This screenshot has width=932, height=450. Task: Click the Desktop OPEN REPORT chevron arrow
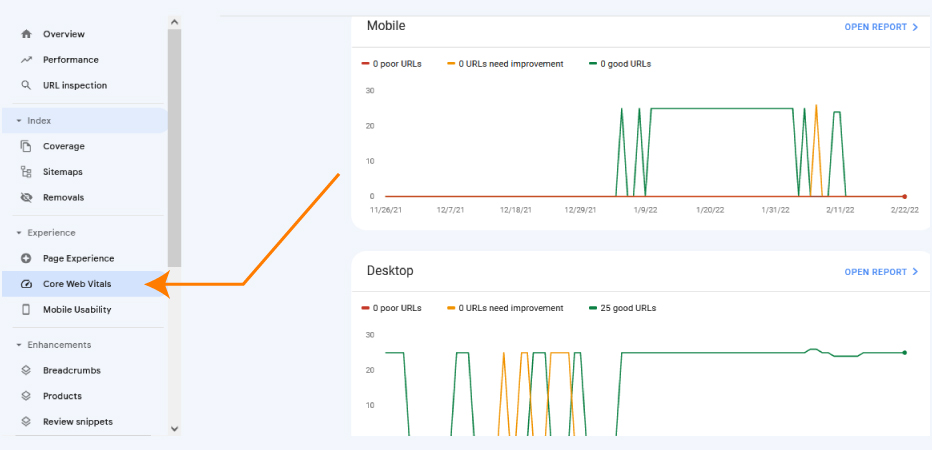916,272
